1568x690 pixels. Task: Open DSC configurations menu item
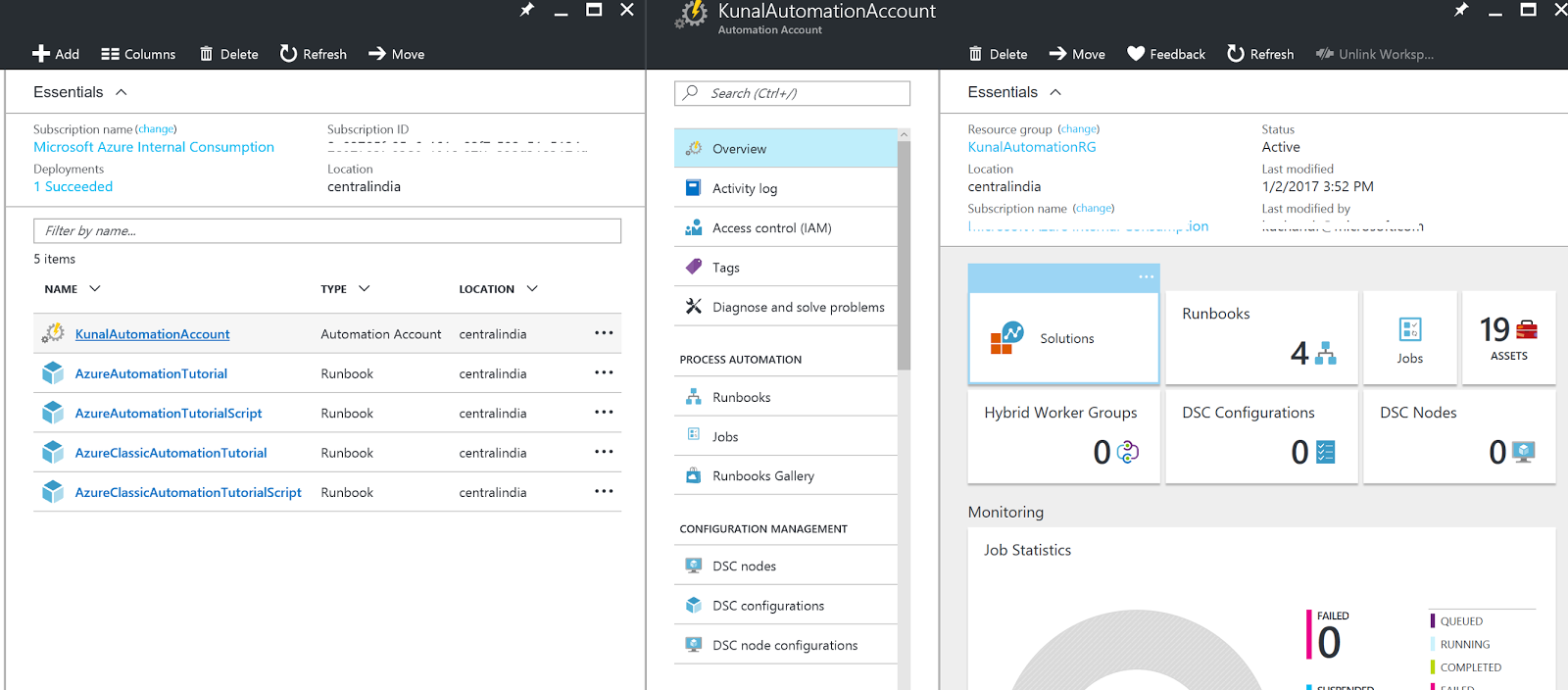pos(786,605)
